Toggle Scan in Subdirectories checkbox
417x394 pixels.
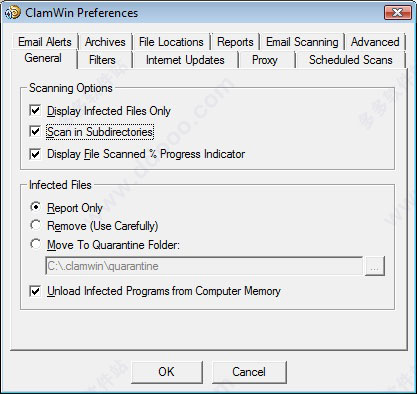pyautogui.click(x=35, y=131)
